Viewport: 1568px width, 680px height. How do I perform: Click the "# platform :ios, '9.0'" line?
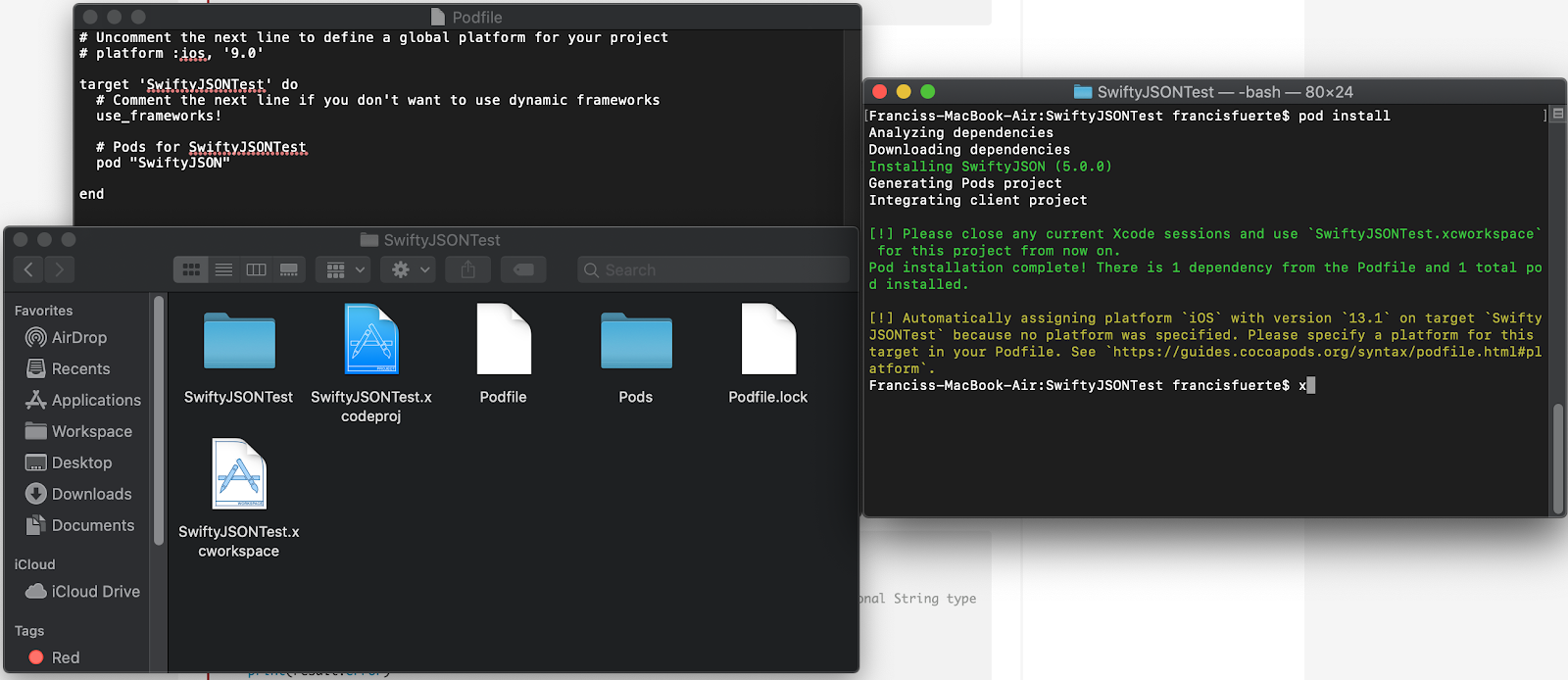coord(171,53)
